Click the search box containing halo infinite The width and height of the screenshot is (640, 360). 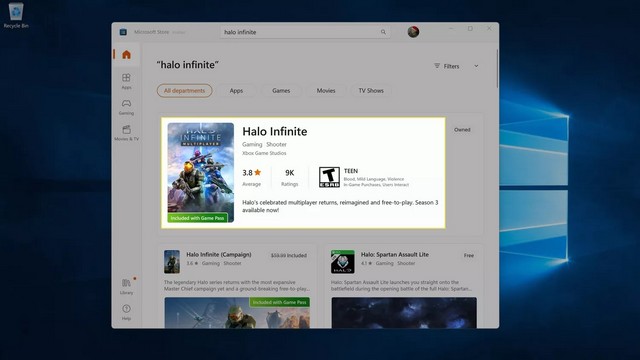click(305, 32)
